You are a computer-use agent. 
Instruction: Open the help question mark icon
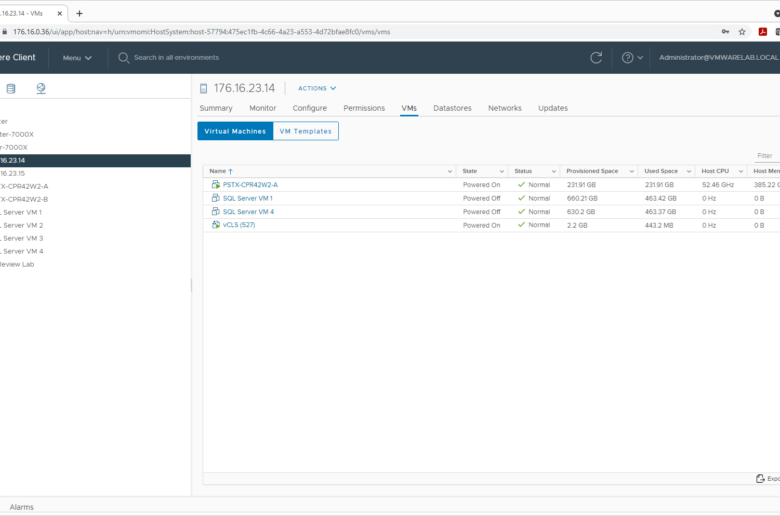coord(627,58)
